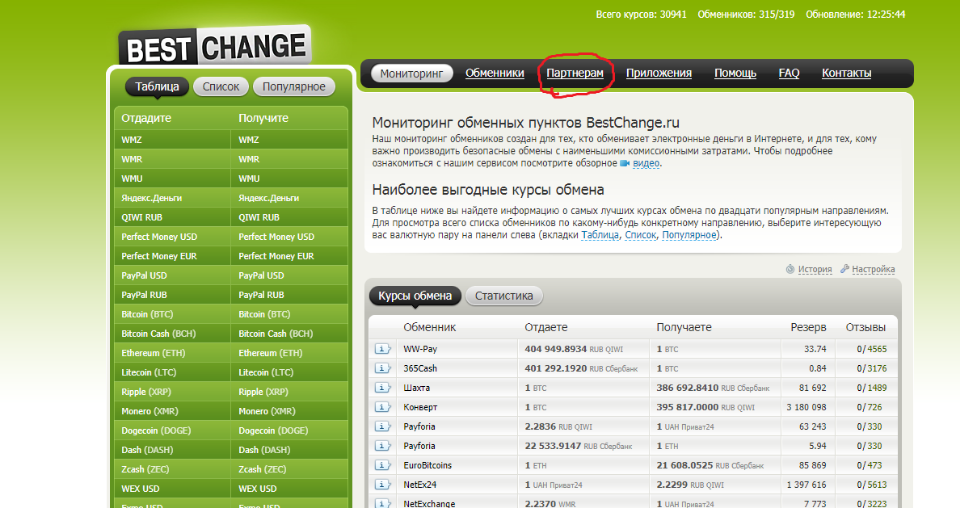The width and height of the screenshot is (960, 508).
Task: Open Партнерам menu item
Action: coord(575,73)
